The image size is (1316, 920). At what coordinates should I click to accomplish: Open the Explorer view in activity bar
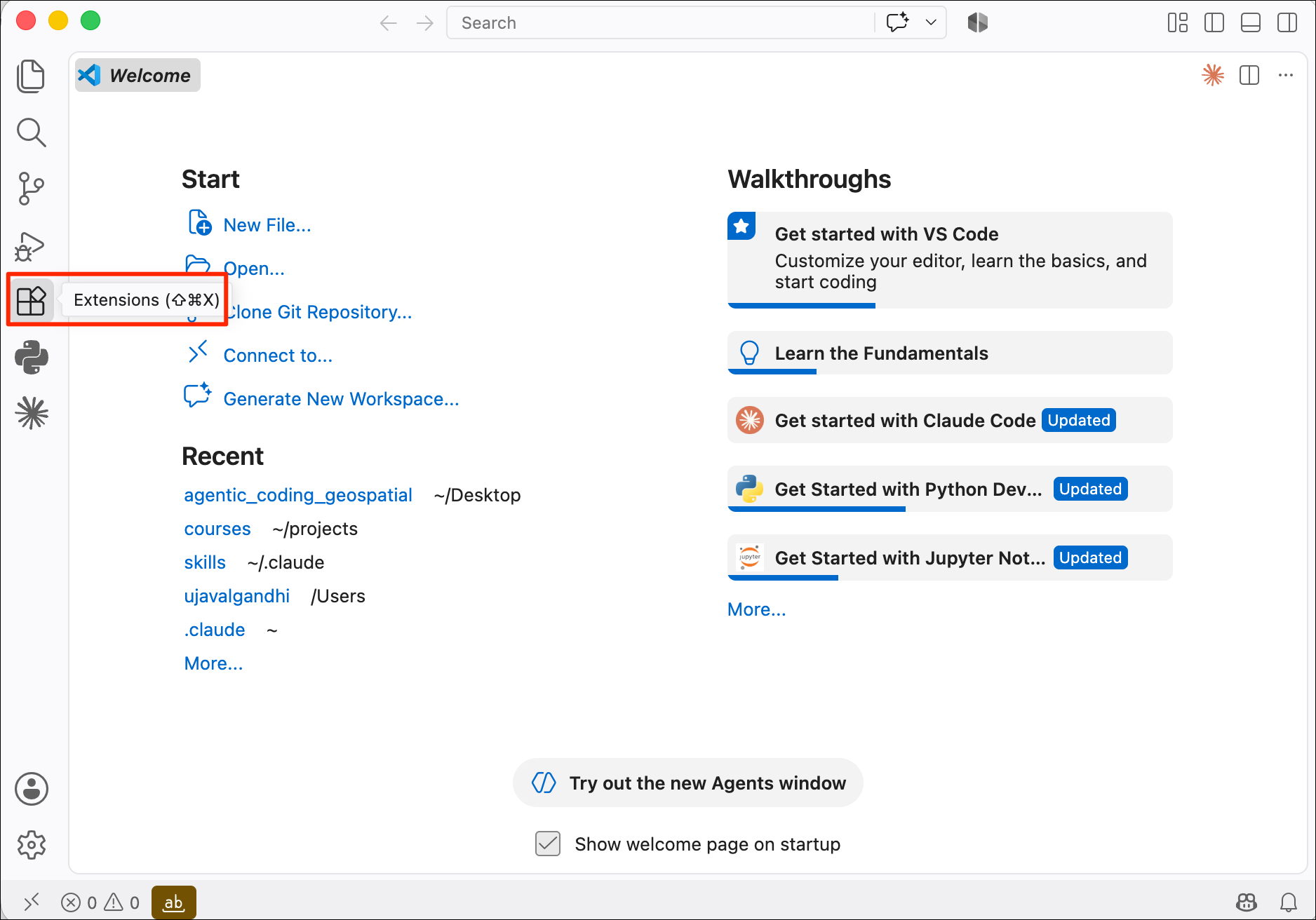click(x=31, y=76)
